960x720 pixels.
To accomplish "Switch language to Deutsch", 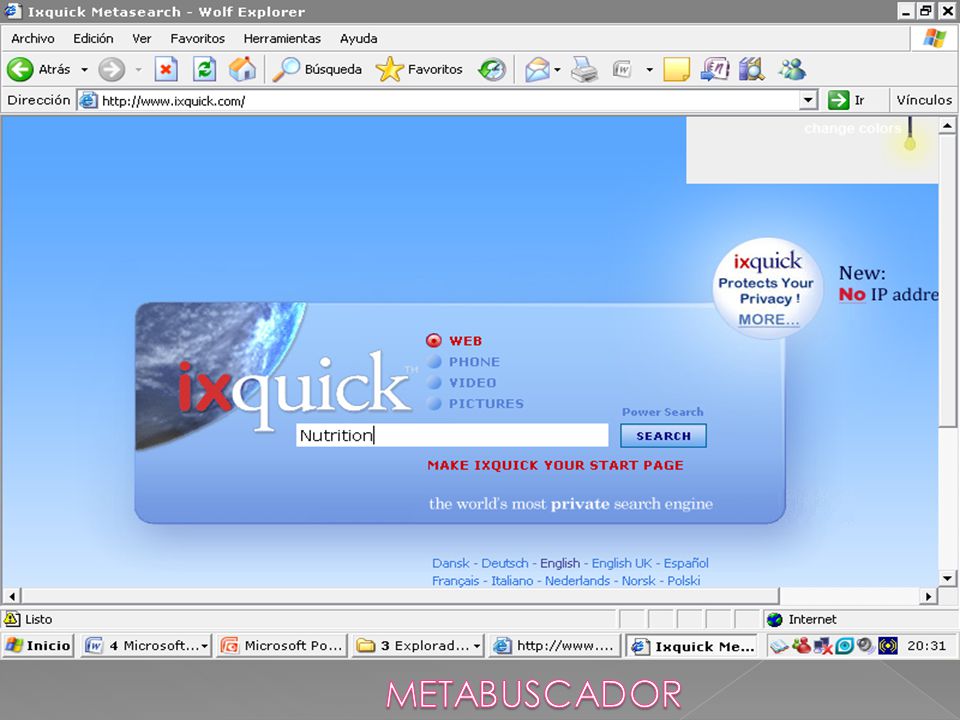I will pyautogui.click(x=504, y=563).
